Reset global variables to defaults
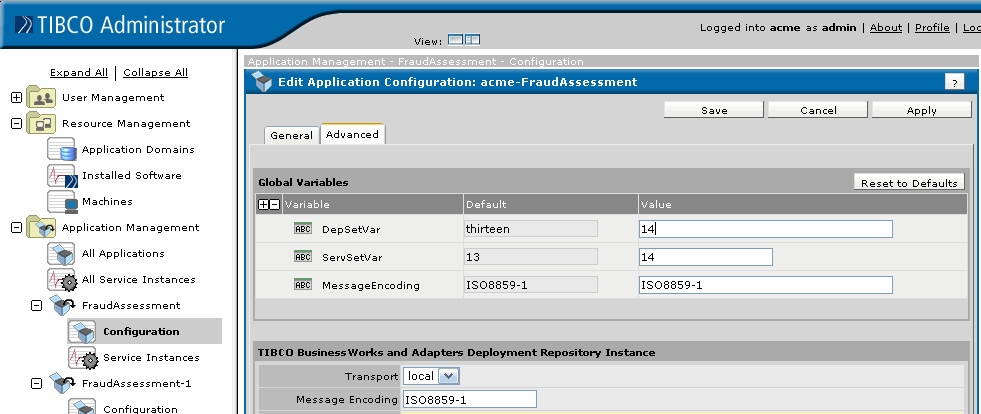This screenshot has height=414, width=981. tap(909, 183)
